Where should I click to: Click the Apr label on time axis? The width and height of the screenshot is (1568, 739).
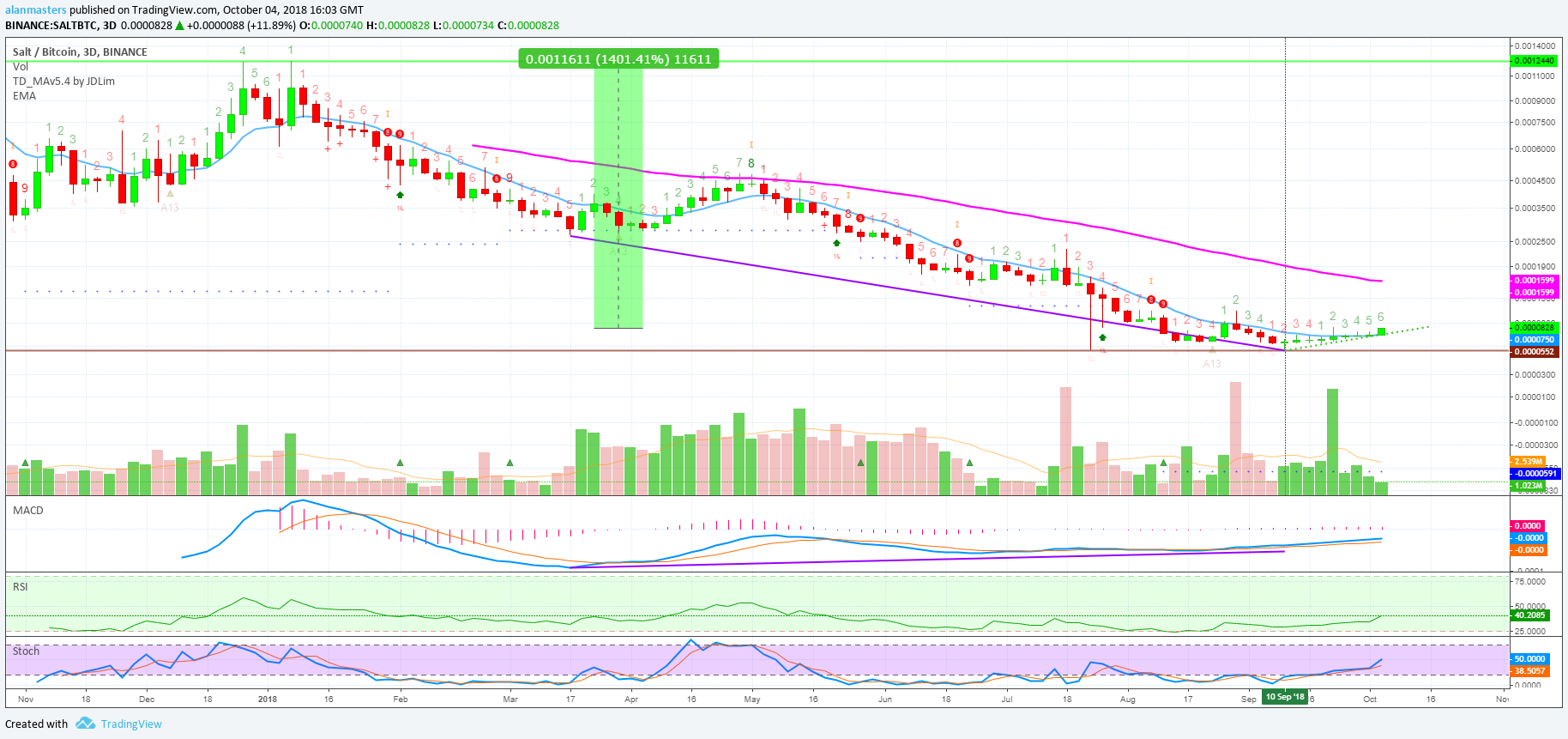(631, 699)
